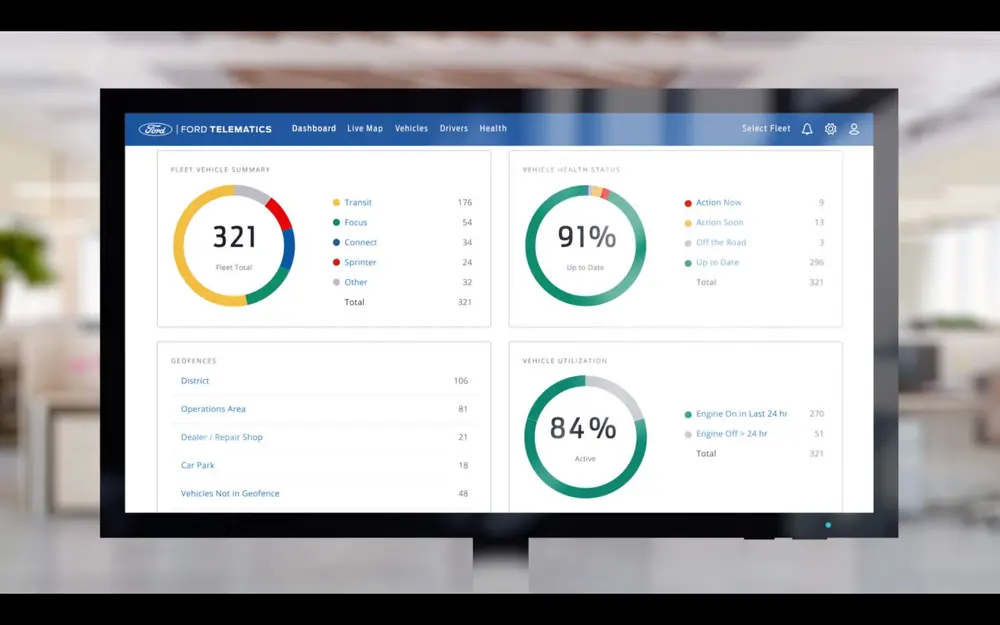The width and height of the screenshot is (1000, 625).
Task: Open the user account icon
Action: tap(853, 128)
